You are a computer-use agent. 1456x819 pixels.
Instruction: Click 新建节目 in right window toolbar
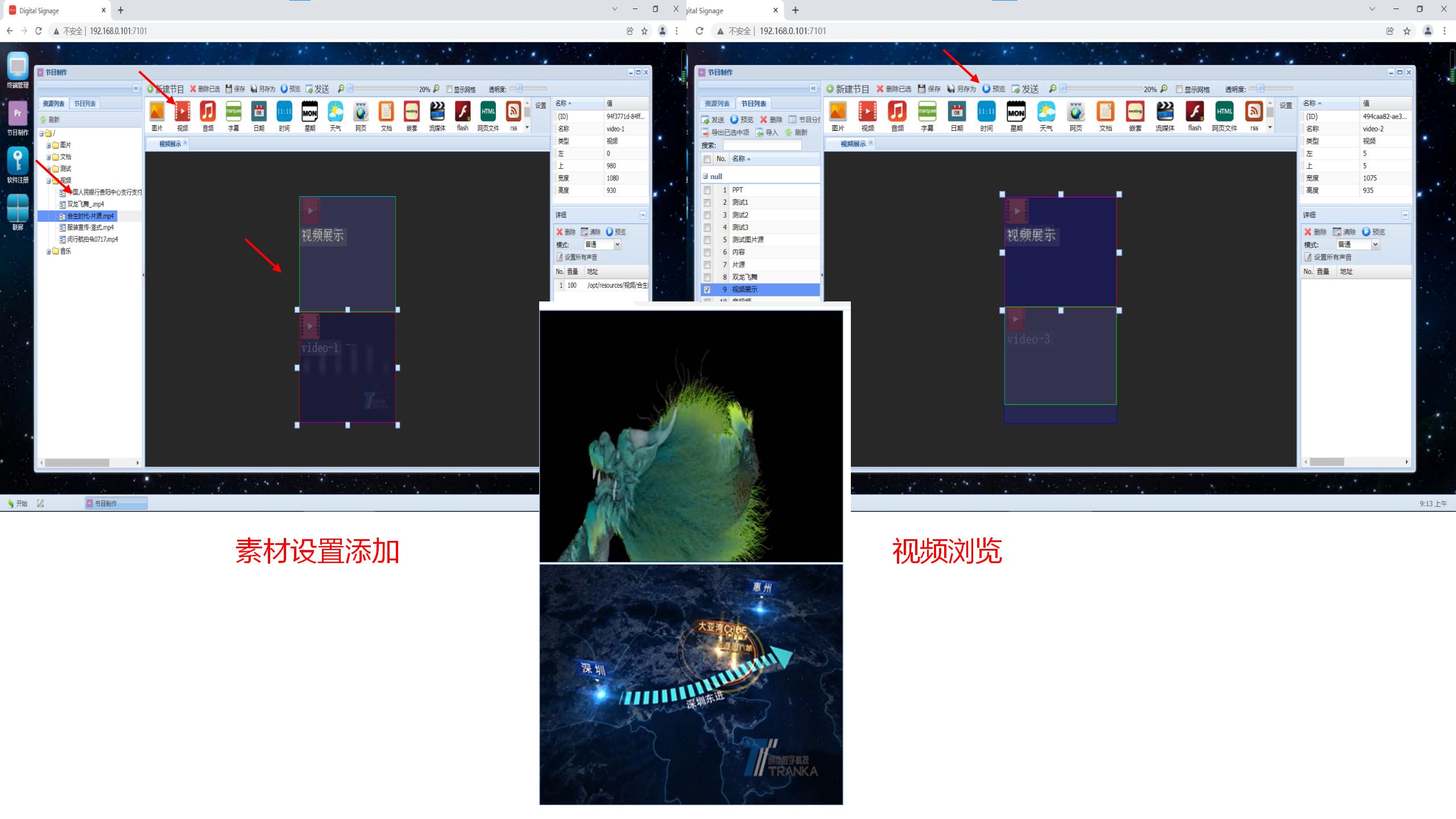coord(848,89)
